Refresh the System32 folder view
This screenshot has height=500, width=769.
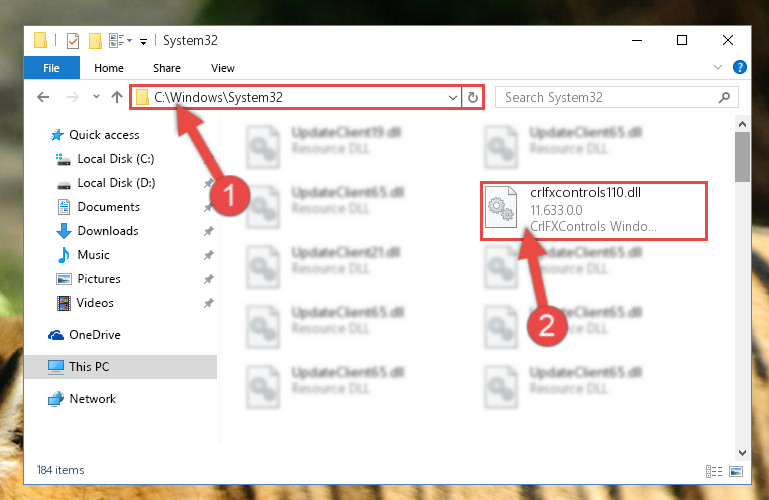[x=473, y=97]
